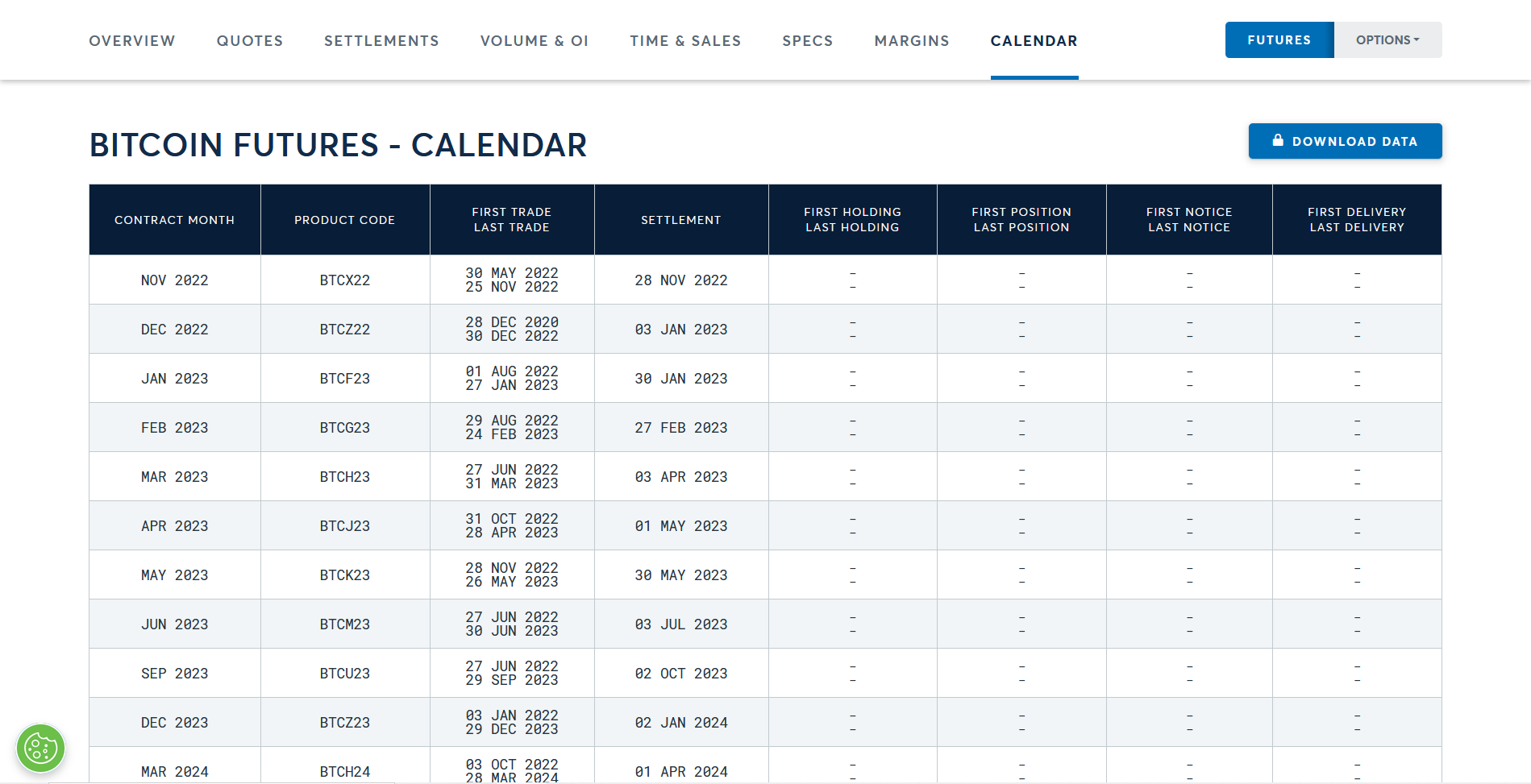Viewport: 1531px width, 784px height.
Task: Click the CONTRACT MONTH column header
Action: pyautogui.click(x=174, y=219)
